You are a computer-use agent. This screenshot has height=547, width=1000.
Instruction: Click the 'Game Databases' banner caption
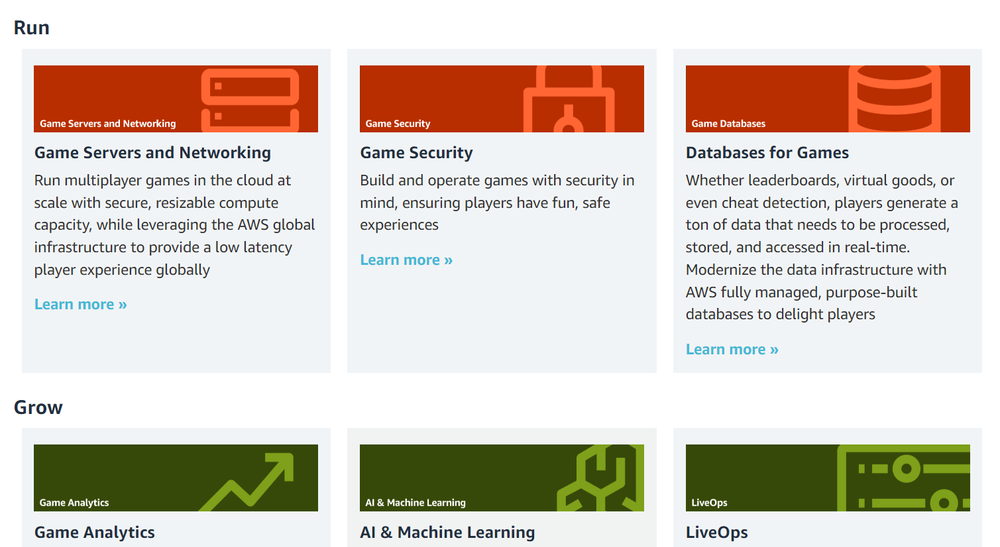point(728,124)
